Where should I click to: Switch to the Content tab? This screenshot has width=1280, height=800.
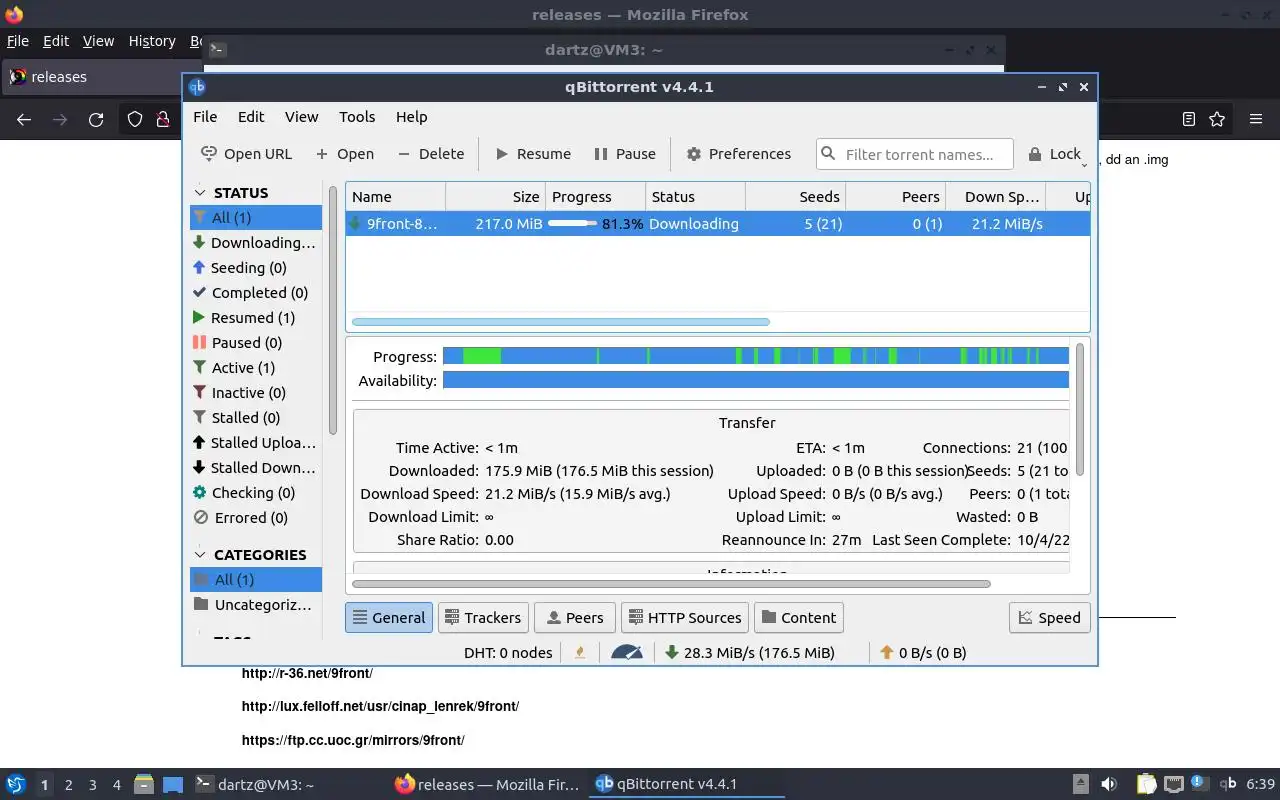tap(798, 617)
